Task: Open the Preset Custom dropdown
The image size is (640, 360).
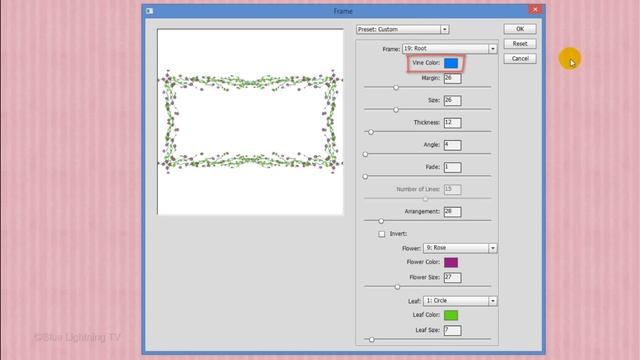Action: pos(402,29)
